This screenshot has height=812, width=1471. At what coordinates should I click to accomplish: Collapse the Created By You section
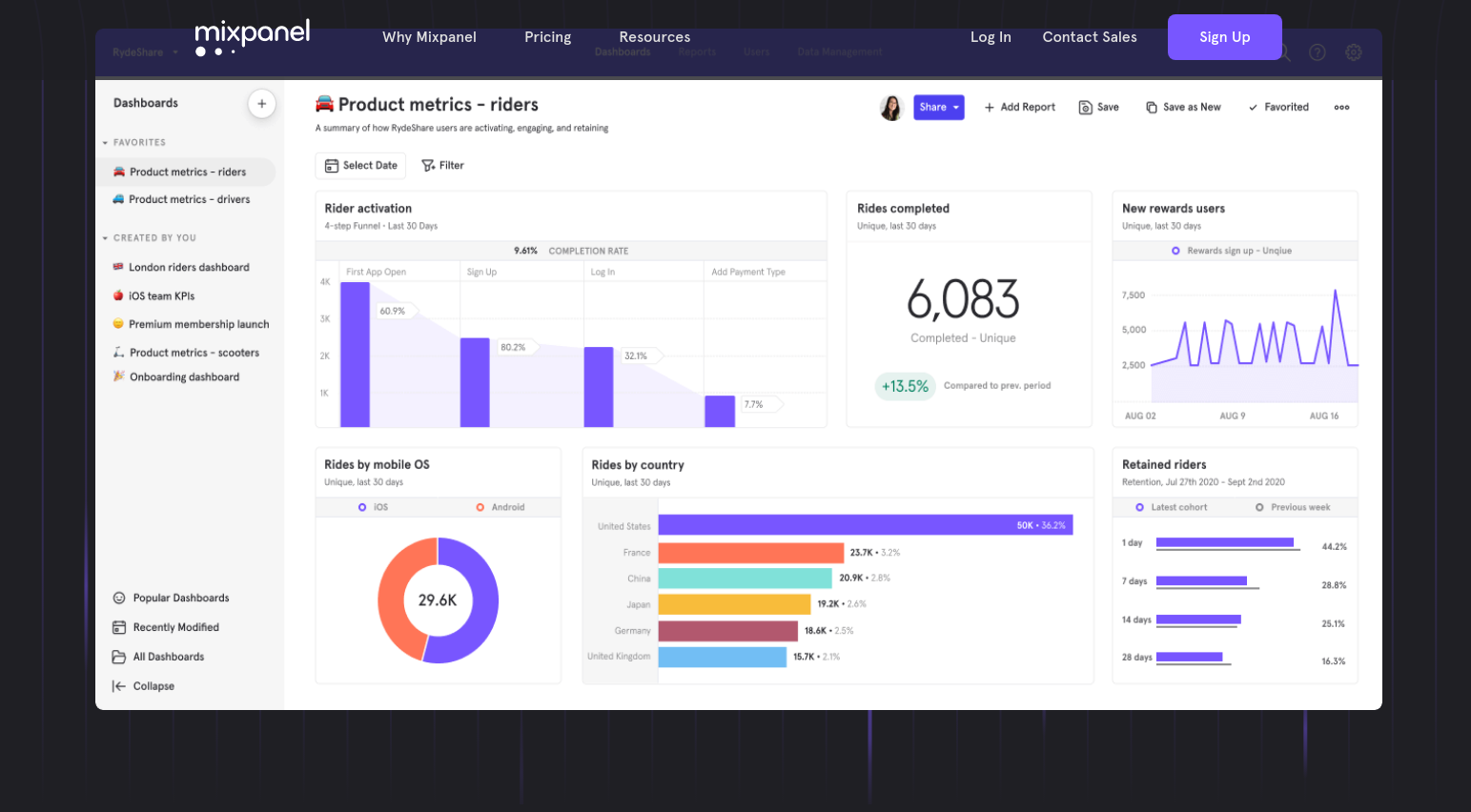[x=106, y=238]
